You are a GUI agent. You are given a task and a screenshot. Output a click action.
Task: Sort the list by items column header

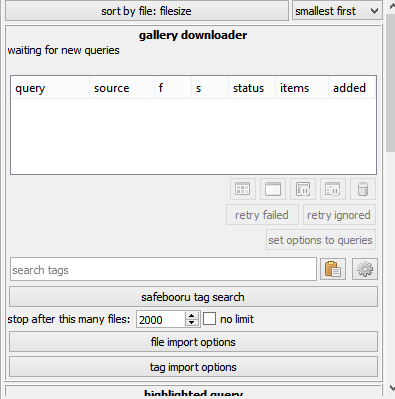[x=302, y=88]
